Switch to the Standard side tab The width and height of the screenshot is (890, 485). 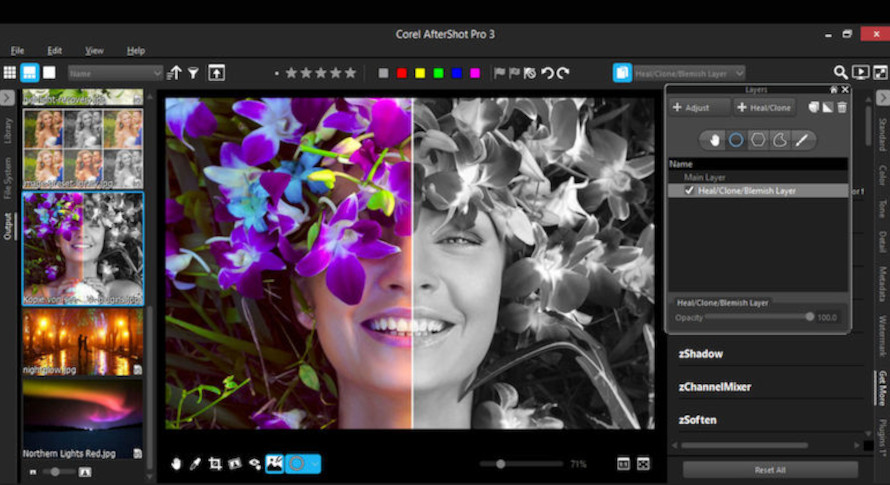click(882, 135)
